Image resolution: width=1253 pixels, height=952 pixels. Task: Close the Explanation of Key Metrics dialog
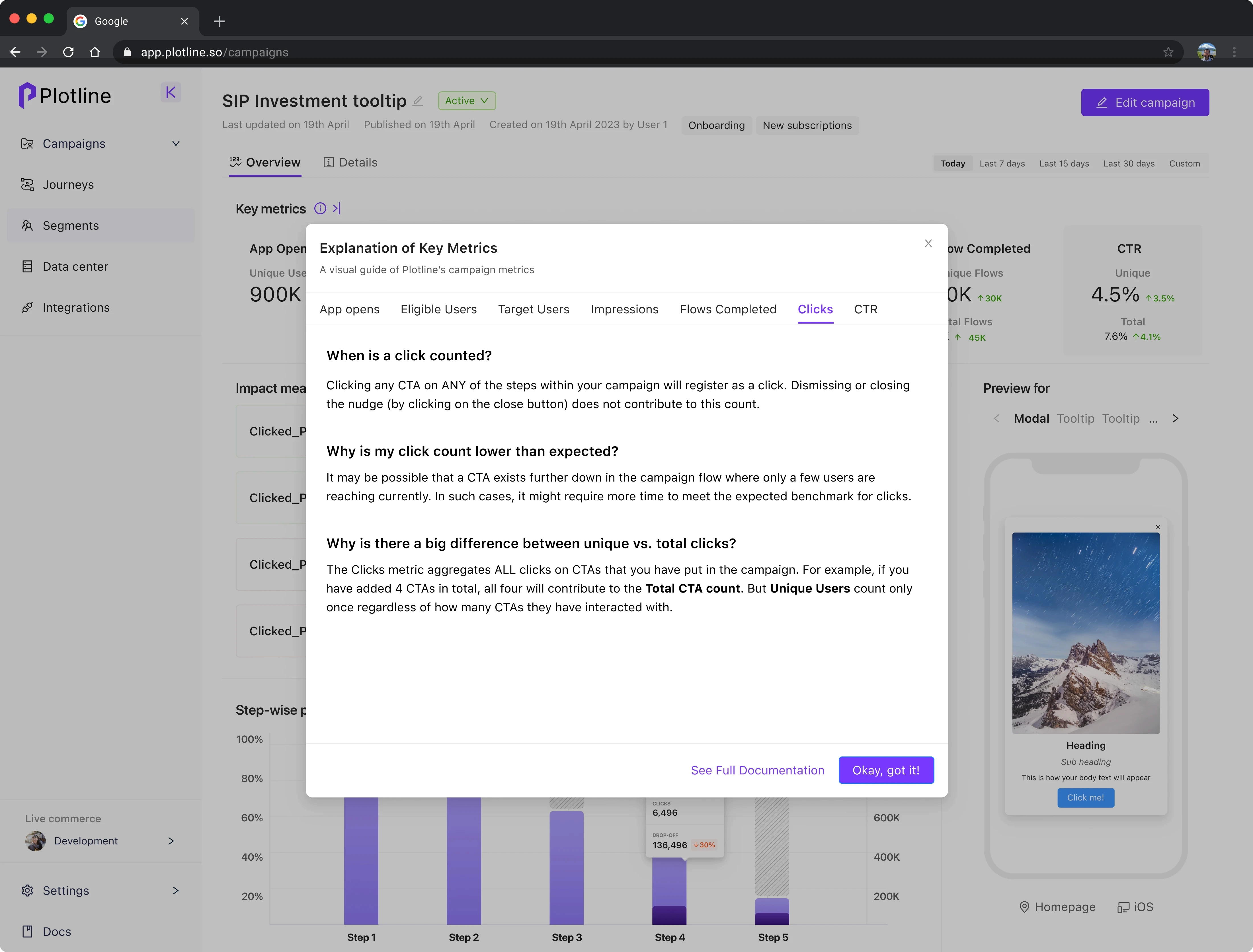pos(928,244)
